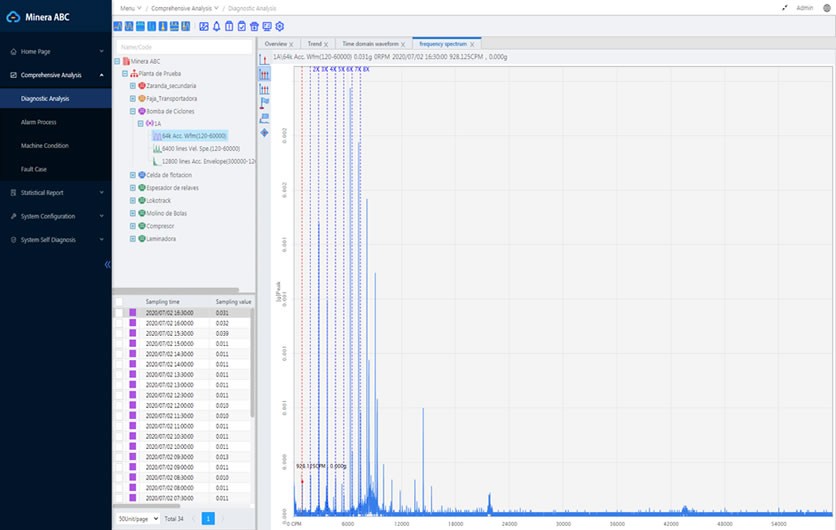The image size is (836, 530).
Task: Click the gear settings icon in the toolbar
Action: tap(280, 27)
